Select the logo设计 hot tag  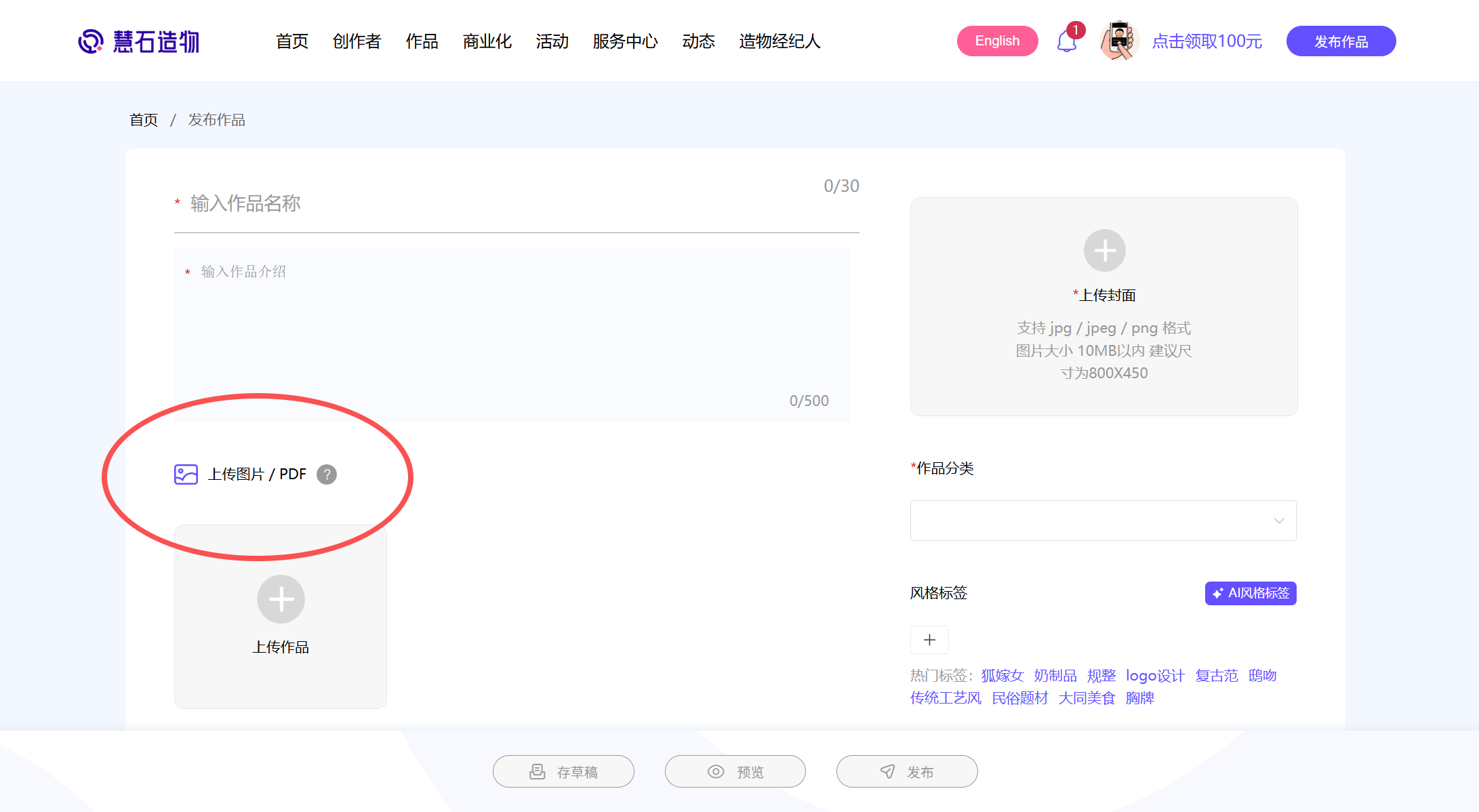coord(1155,676)
